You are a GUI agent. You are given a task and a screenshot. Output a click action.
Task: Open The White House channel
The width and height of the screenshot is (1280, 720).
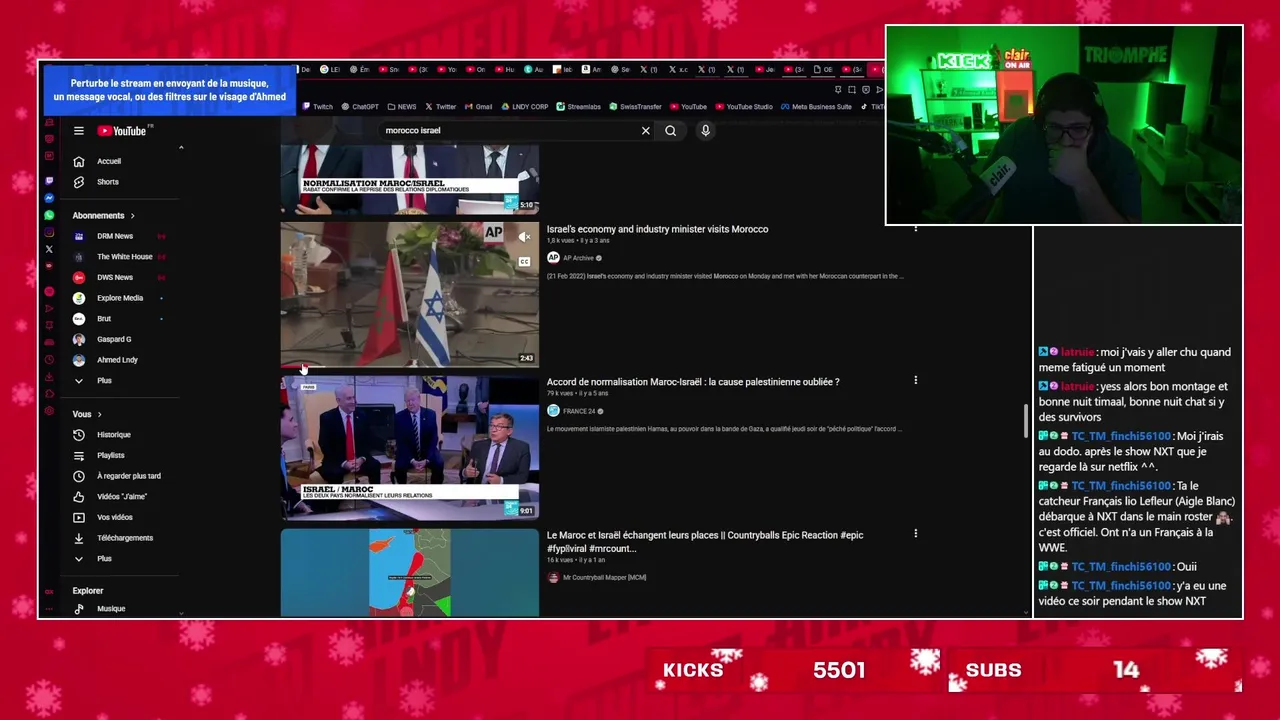tap(124, 257)
